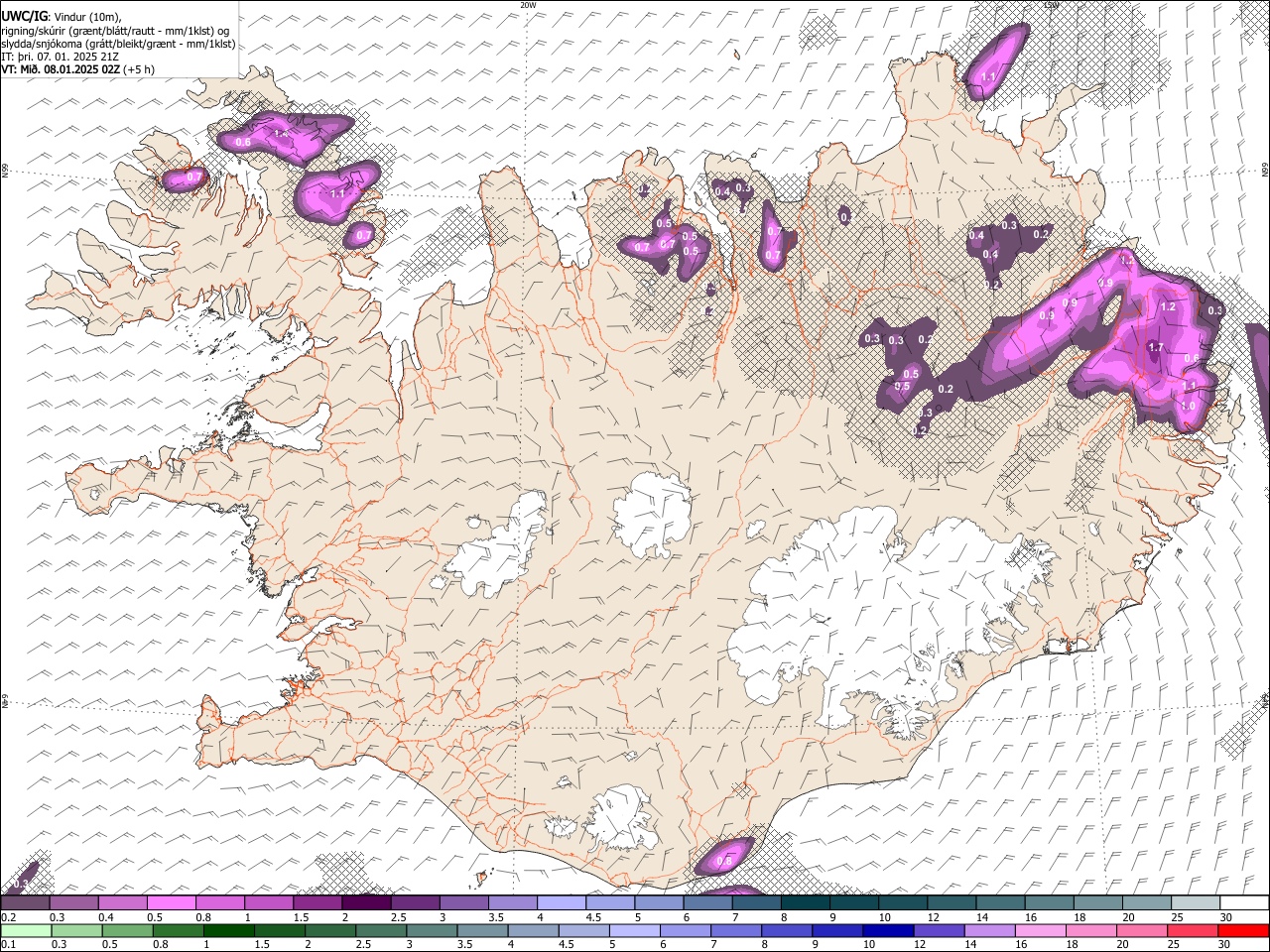The width and height of the screenshot is (1270, 952).
Task: Pick the bright pink swatch above 0.5
Action: click(171, 902)
